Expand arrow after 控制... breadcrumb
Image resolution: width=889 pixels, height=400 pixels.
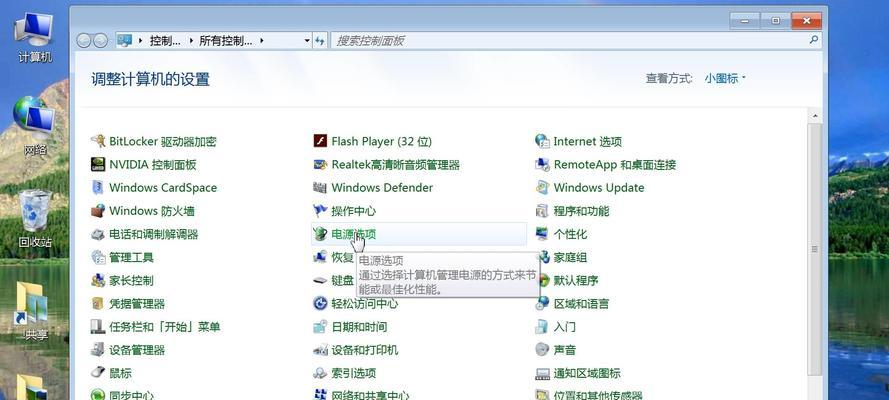191,41
